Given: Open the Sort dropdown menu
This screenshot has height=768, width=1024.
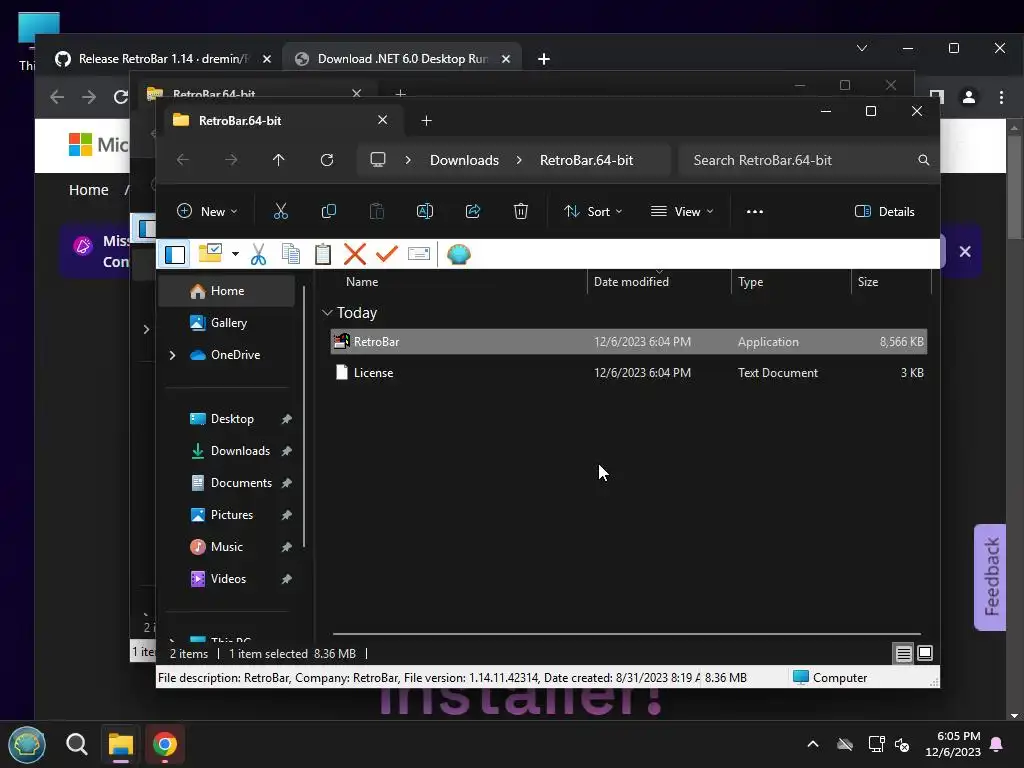Looking at the screenshot, I should coord(594,212).
